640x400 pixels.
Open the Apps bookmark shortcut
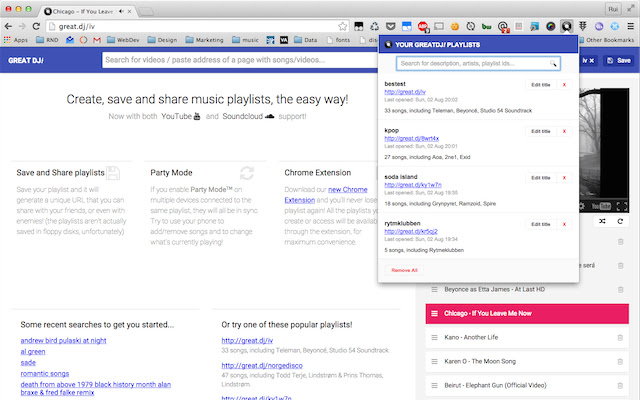[16, 40]
